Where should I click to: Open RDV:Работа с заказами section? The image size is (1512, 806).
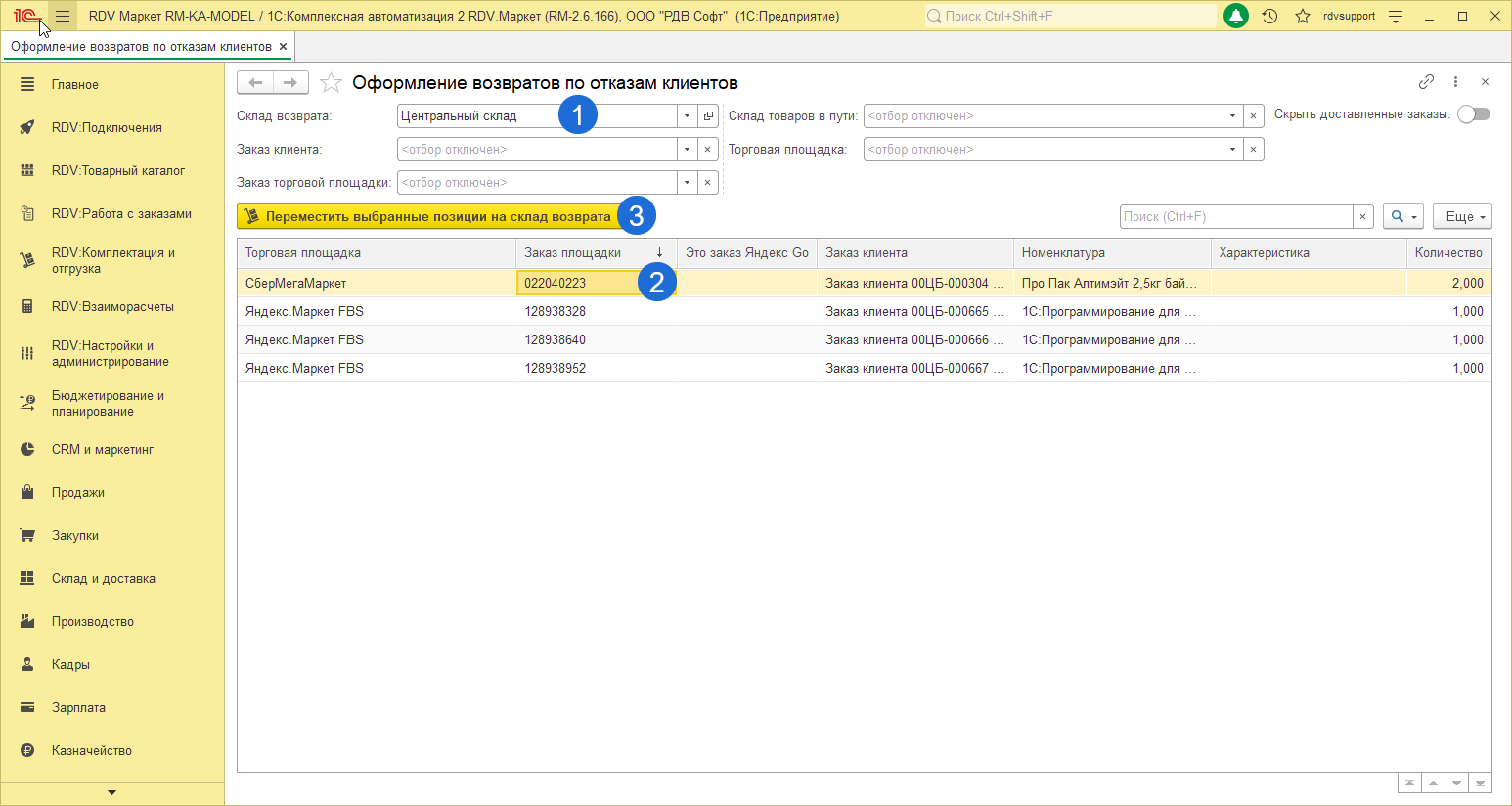point(121,213)
